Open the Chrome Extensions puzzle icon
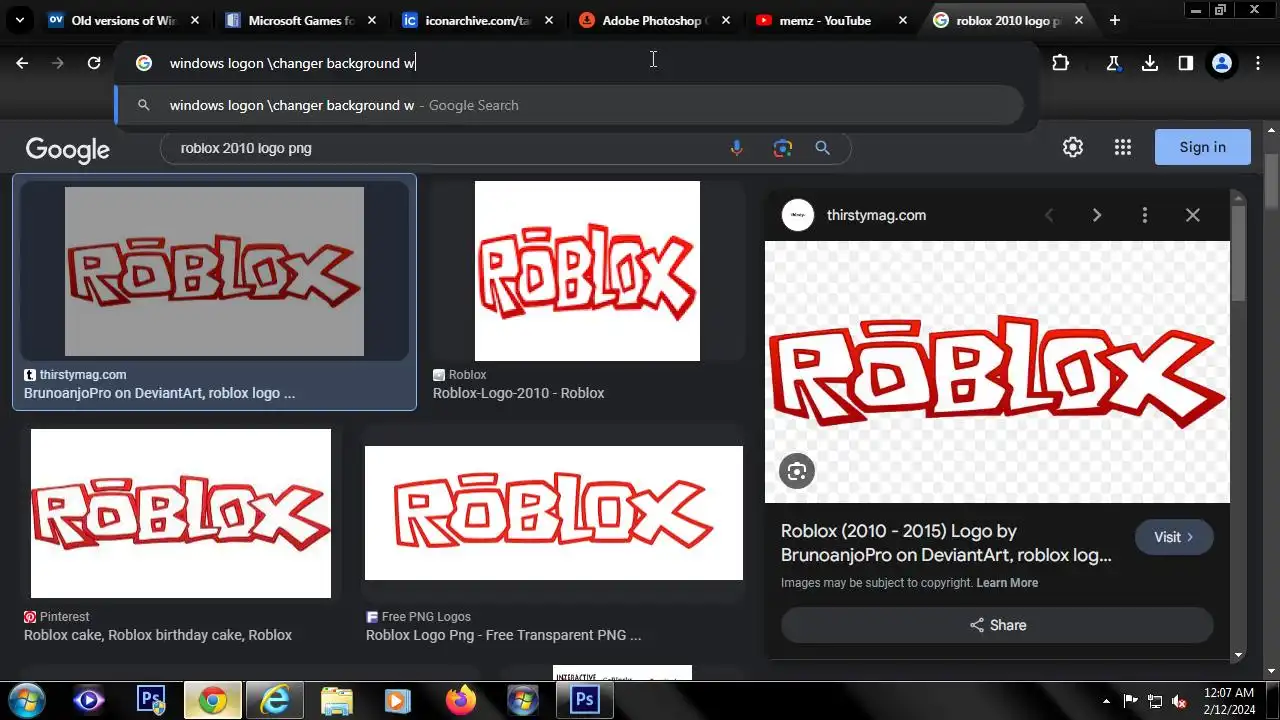Viewport: 1280px width, 720px height. point(1060,63)
